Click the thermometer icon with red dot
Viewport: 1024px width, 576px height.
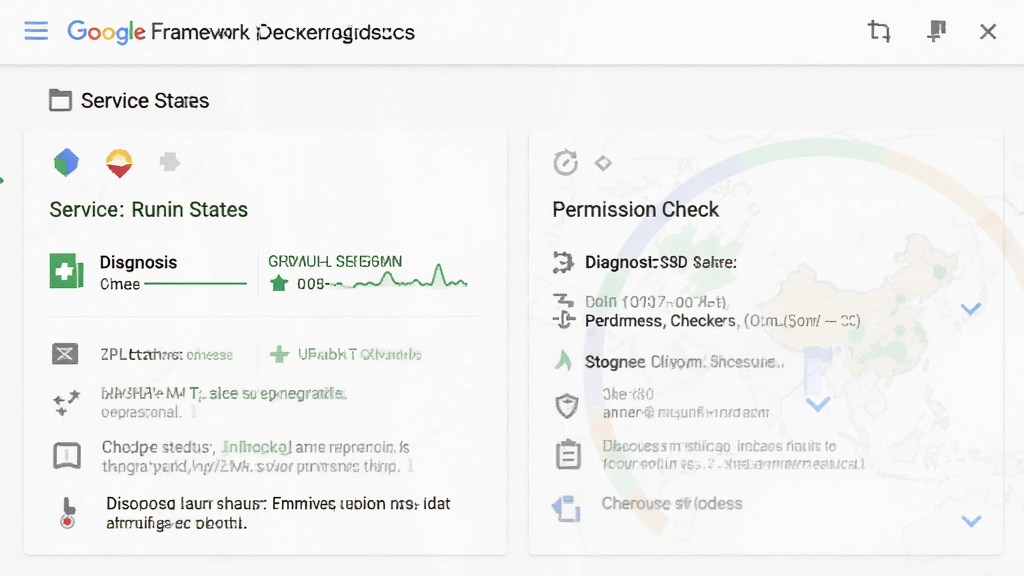68,513
